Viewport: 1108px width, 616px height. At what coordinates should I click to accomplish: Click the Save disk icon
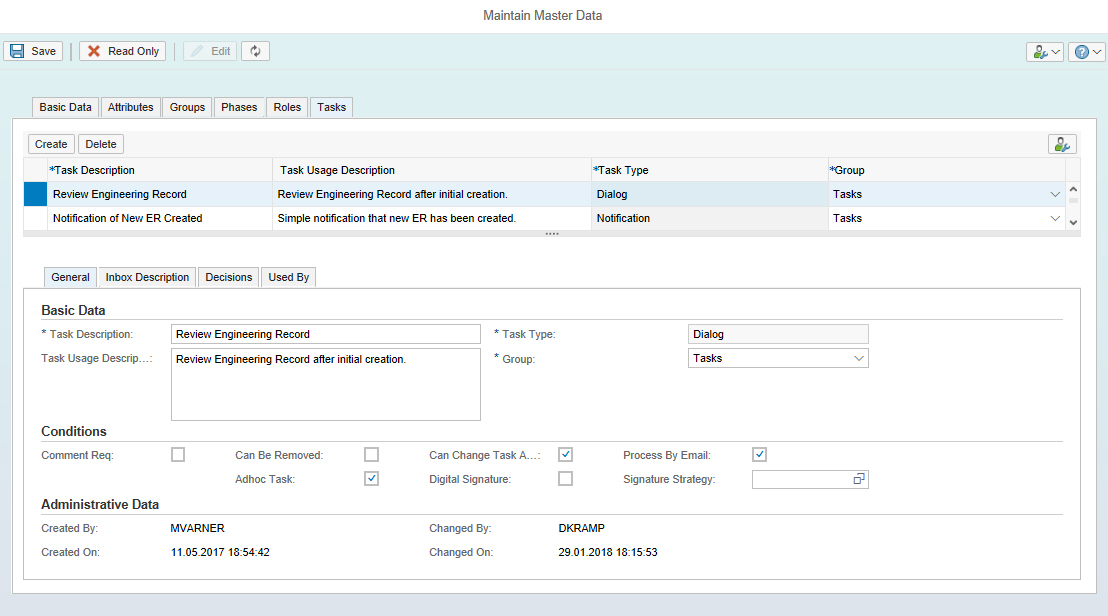pyautogui.click(x=17, y=51)
